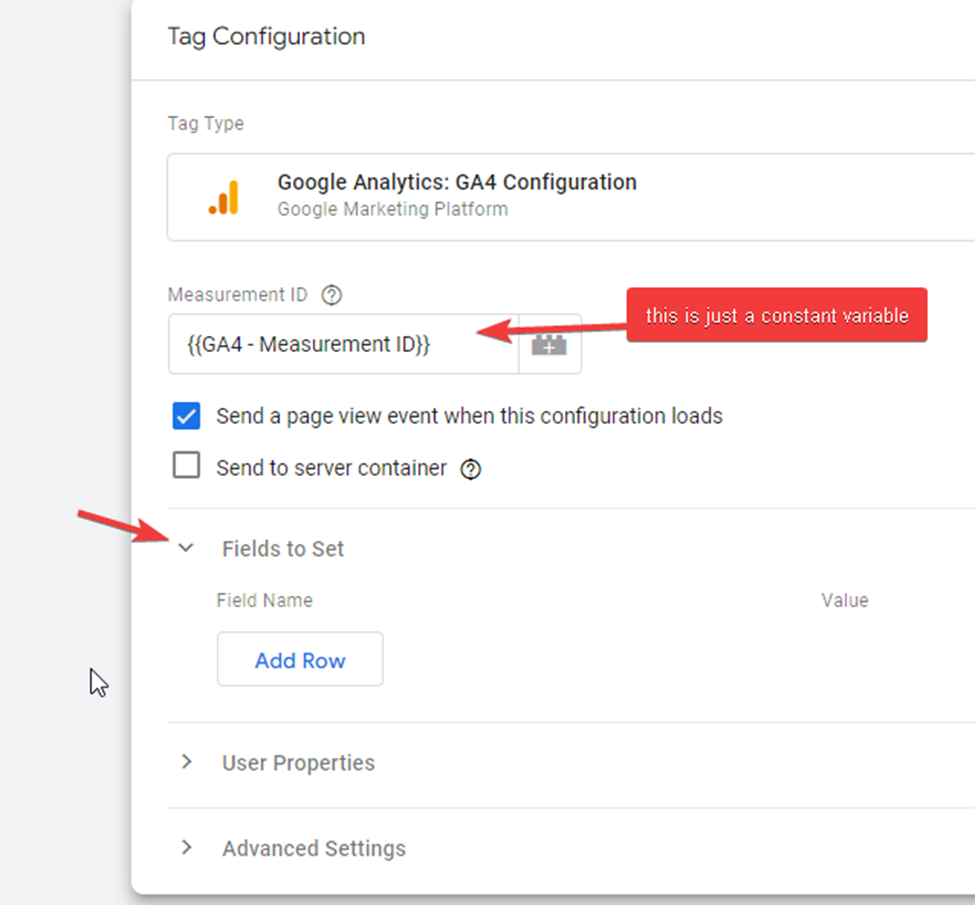Click into the Measurement ID input field
Viewport: 975px width, 905px height.
point(342,345)
